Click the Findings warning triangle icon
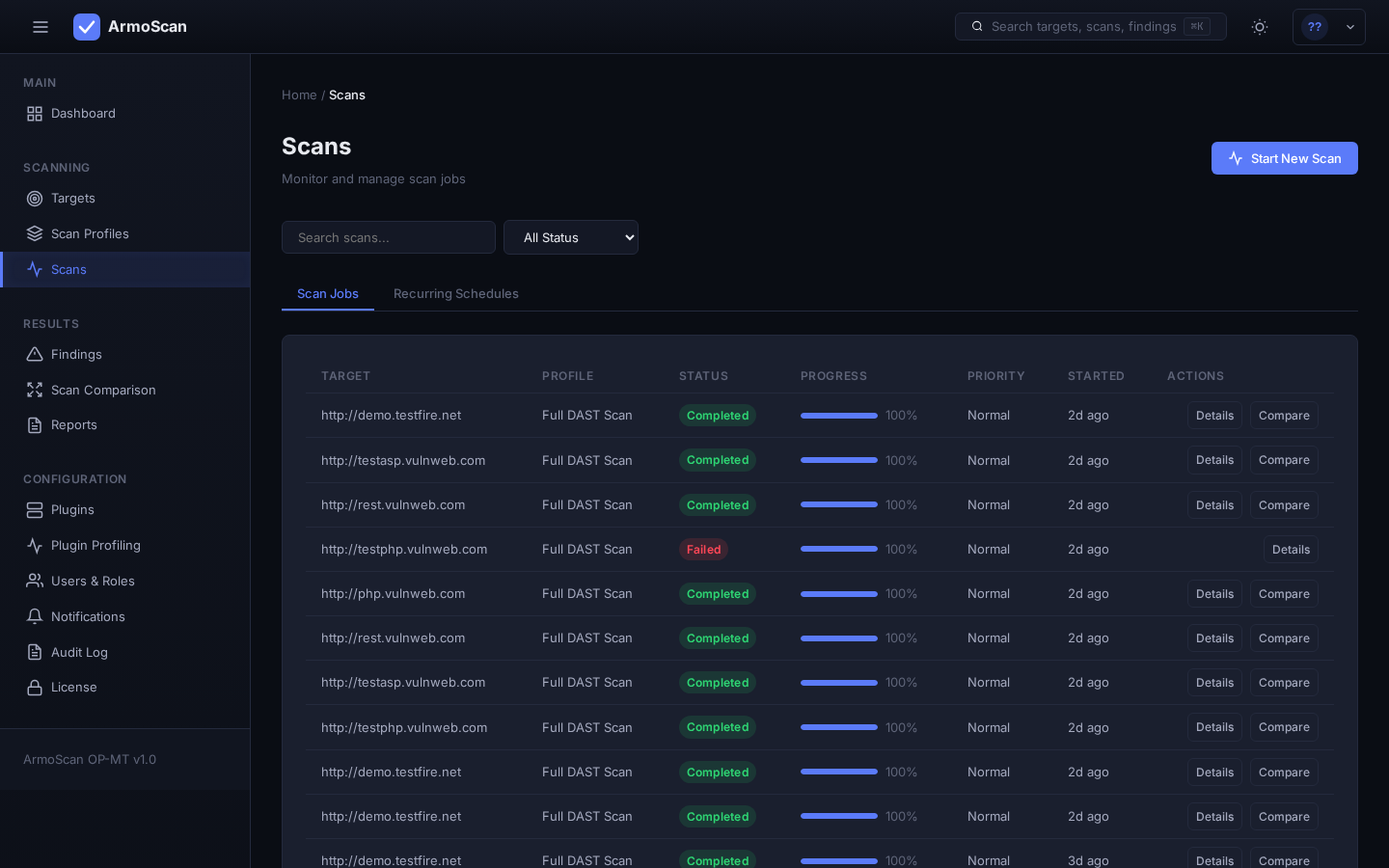The height and width of the screenshot is (868, 1389). tap(35, 355)
